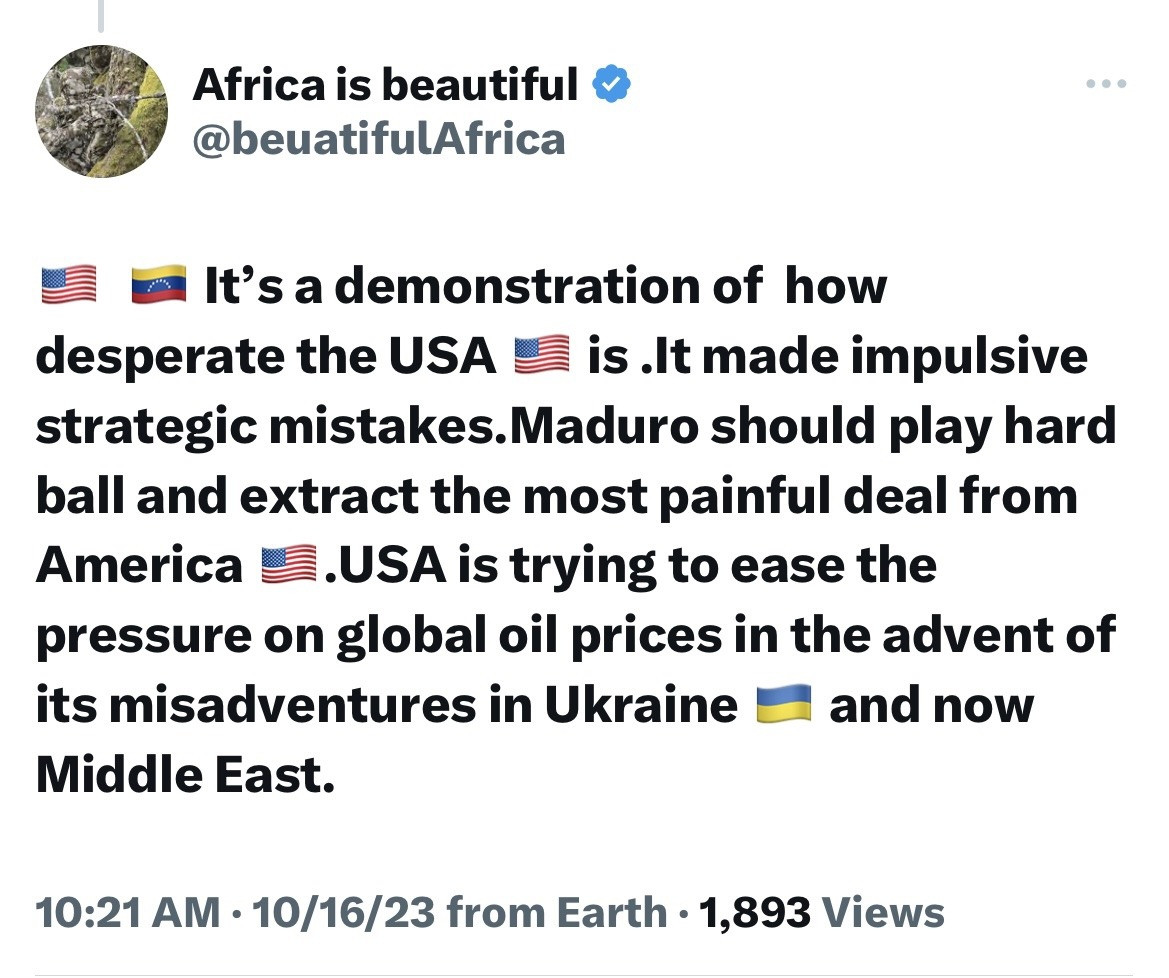Open the Africa is beautiful profile picture
The height and width of the screenshot is (978, 1169).
(x=100, y=111)
